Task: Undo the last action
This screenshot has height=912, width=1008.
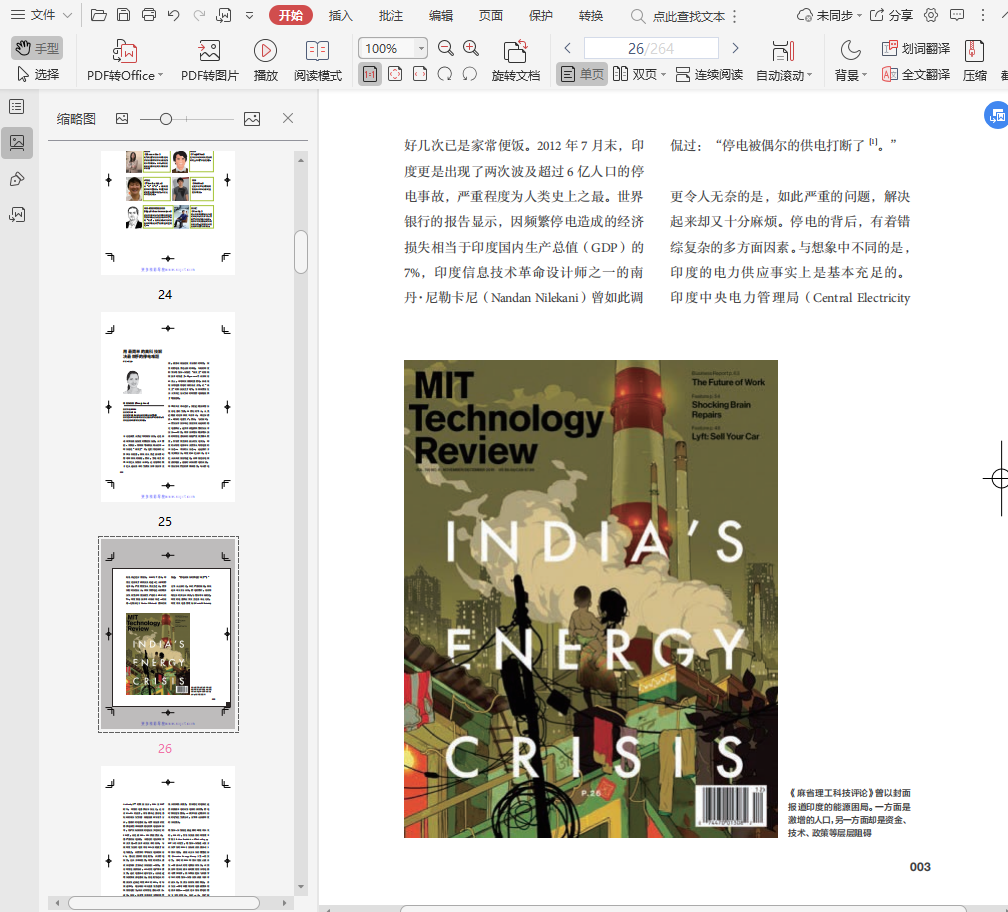Action: tap(174, 15)
